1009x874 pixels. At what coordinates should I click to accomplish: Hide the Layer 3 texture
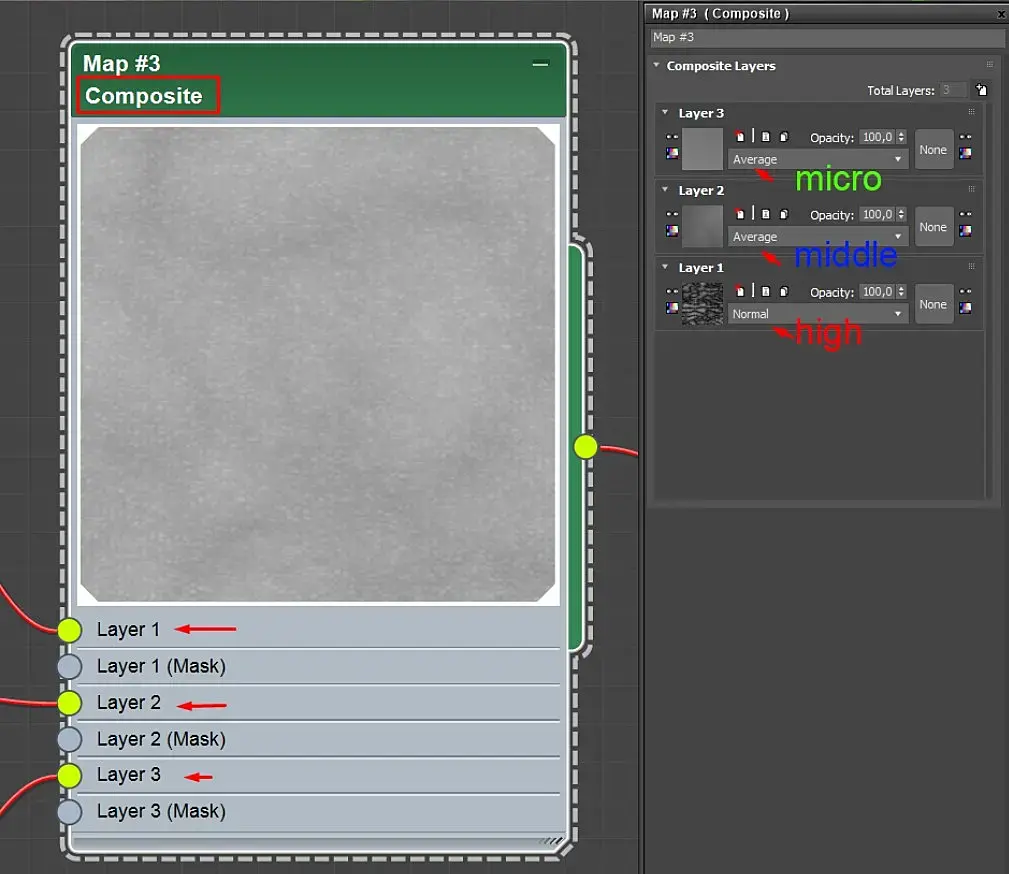pyautogui.click(x=672, y=136)
